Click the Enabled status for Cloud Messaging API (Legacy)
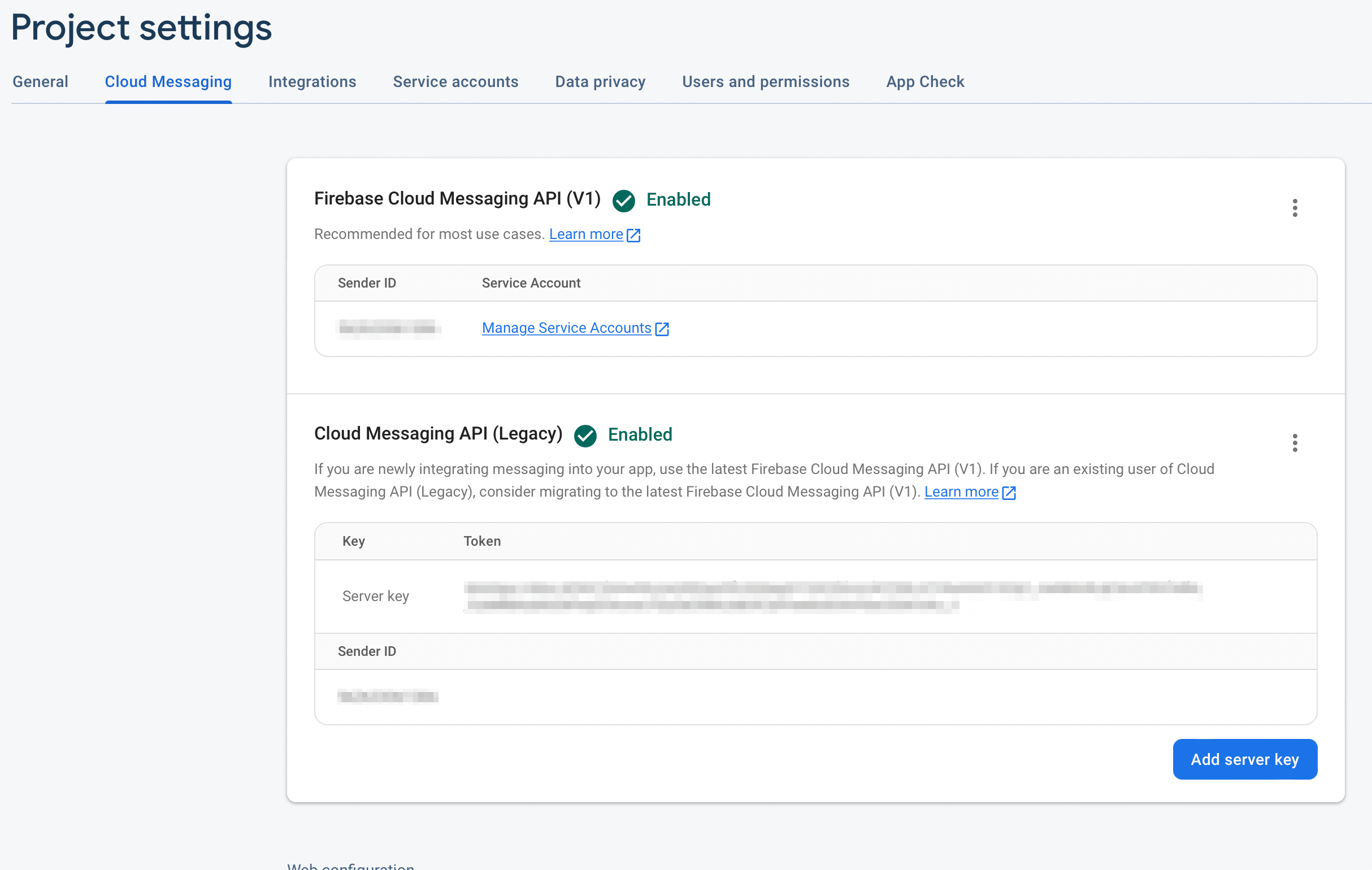Viewport: 1372px width, 870px height. 640,434
